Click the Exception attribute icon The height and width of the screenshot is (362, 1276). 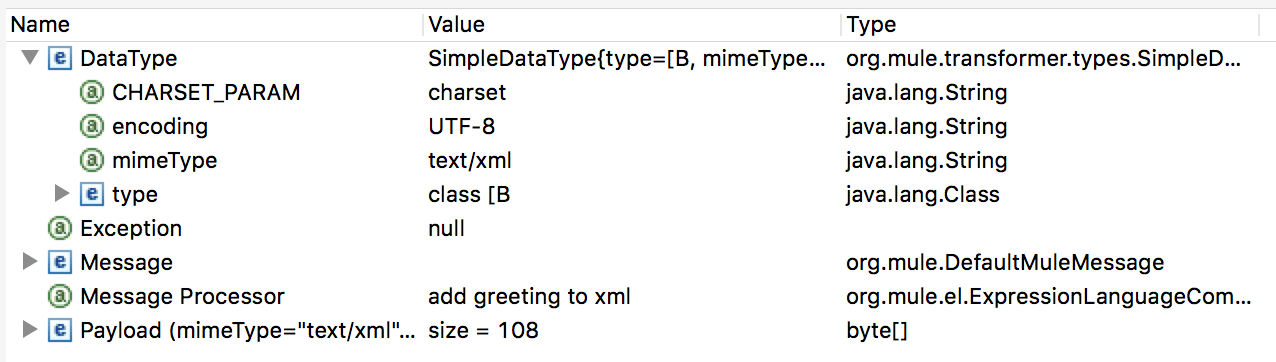point(59,228)
